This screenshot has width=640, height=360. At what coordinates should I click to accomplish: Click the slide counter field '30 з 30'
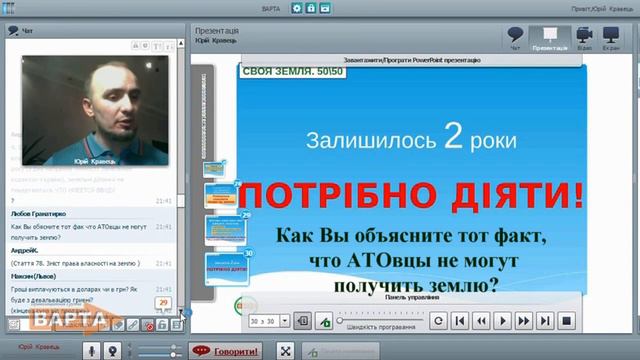pyautogui.click(x=264, y=321)
